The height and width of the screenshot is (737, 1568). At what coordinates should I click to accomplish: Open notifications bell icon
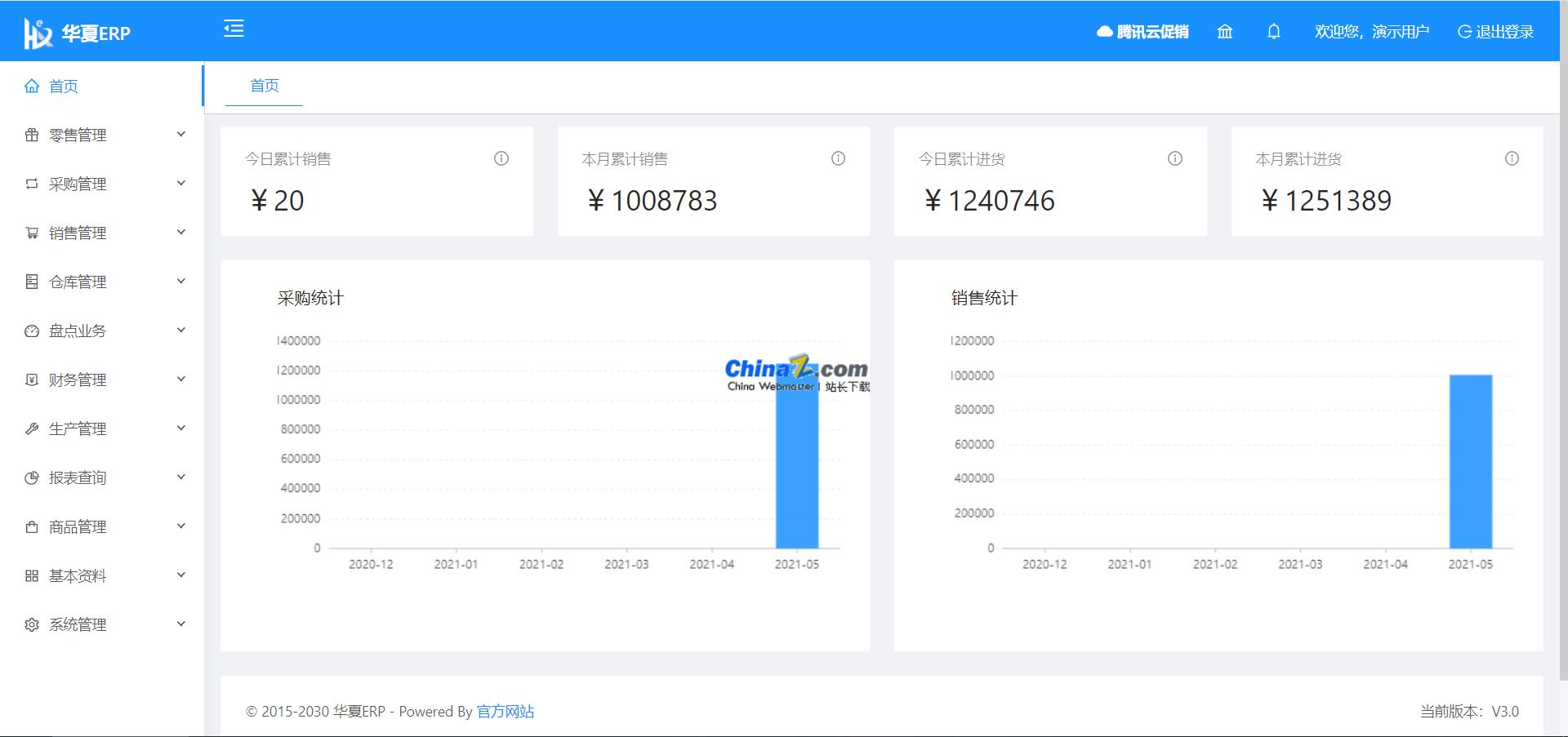pos(1274,32)
